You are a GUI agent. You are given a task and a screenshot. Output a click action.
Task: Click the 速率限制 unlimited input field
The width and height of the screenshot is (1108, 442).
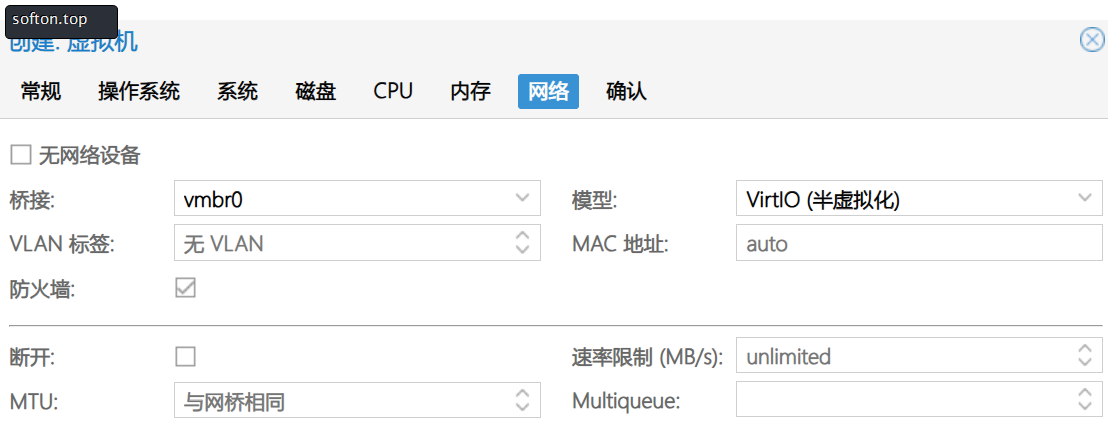click(904, 356)
